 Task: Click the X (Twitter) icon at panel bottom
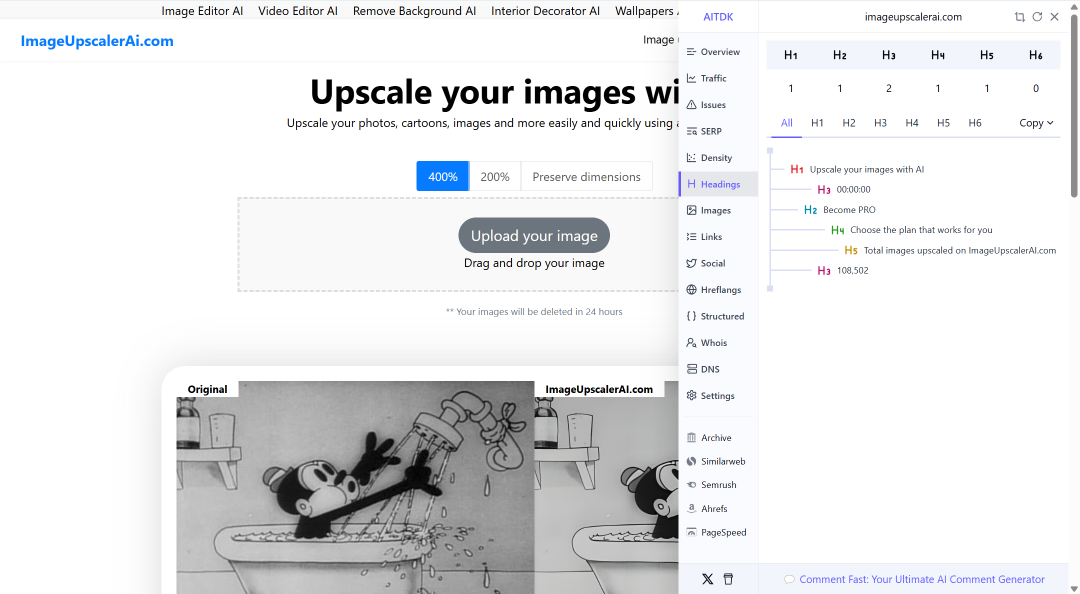pyautogui.click(x=707, y=579)
